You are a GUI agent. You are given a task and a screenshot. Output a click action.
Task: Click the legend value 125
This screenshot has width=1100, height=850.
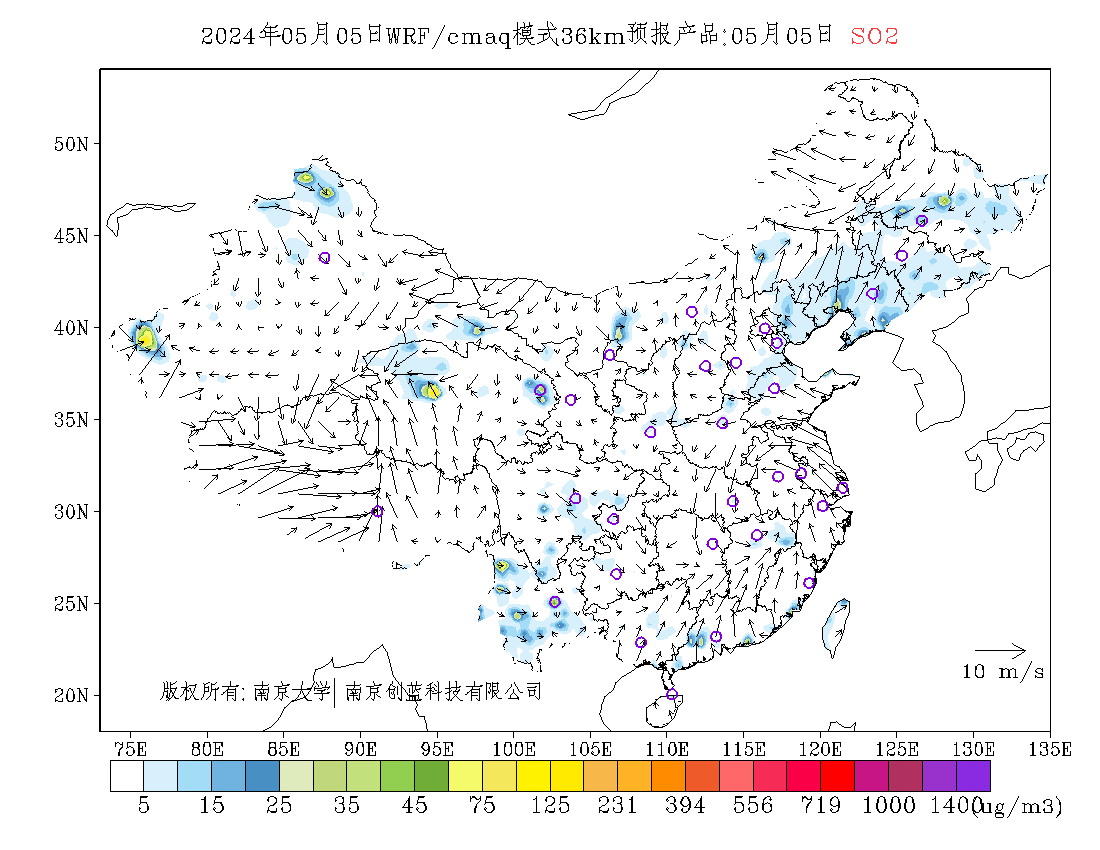pyautogui.click(x=550, y=805)
